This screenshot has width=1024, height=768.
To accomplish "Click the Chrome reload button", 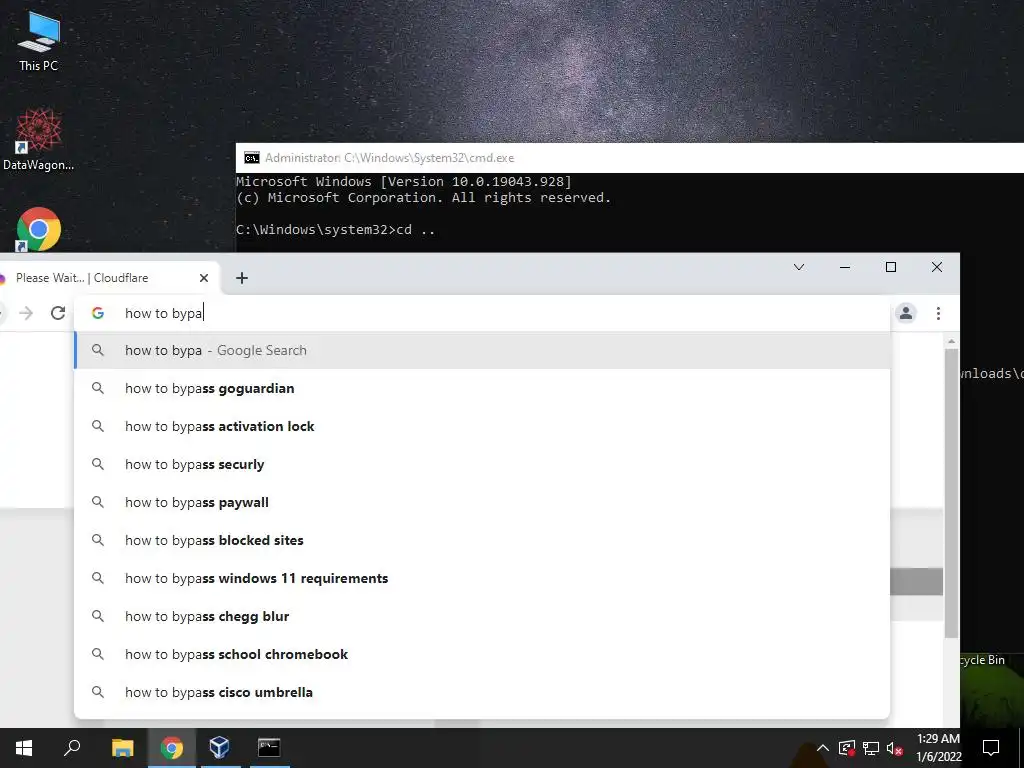I will pos(58,313).
